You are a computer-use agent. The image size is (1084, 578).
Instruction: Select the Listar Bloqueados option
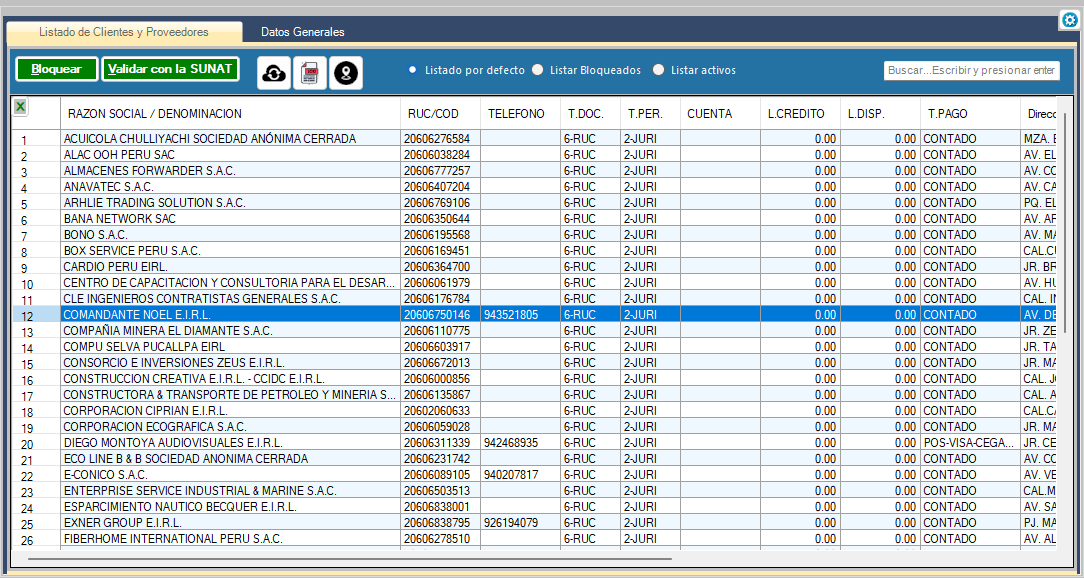point(587,70)
